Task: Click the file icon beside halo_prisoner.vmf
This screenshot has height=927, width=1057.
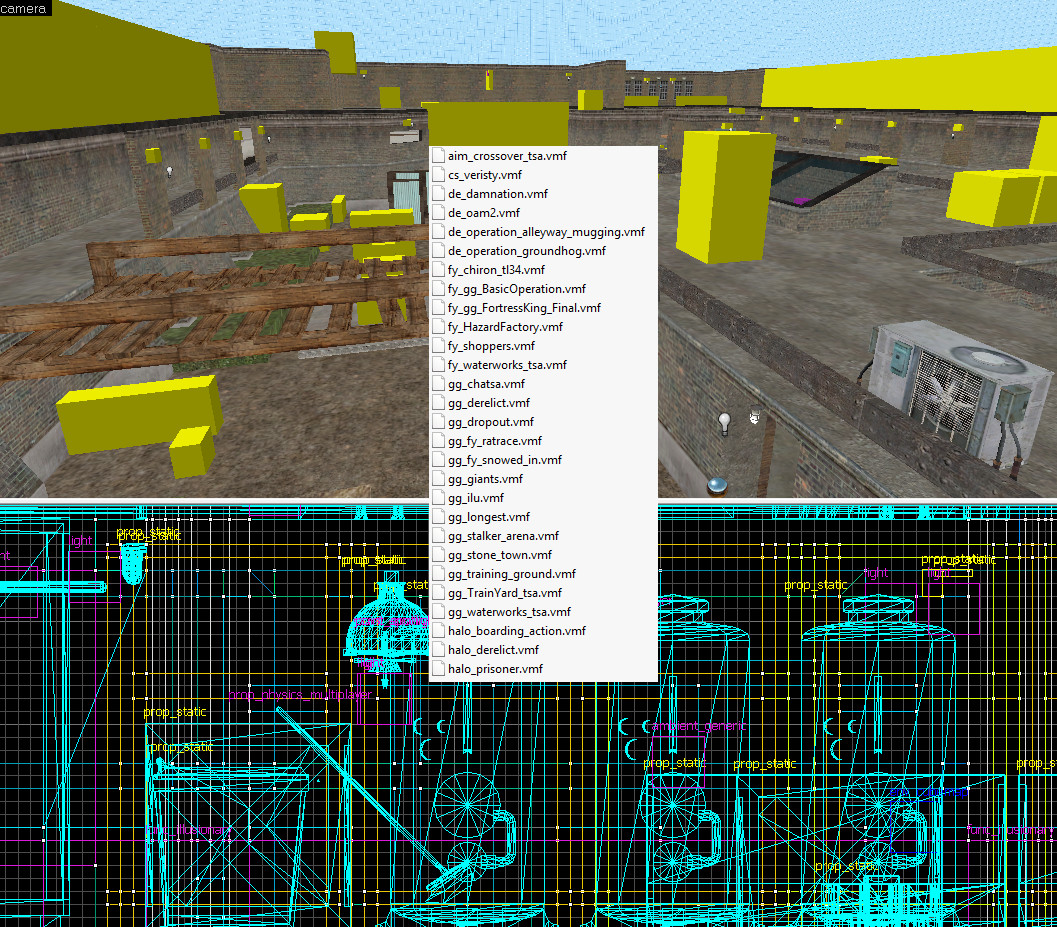Action: pyautogui.click(x=437, y=668)
